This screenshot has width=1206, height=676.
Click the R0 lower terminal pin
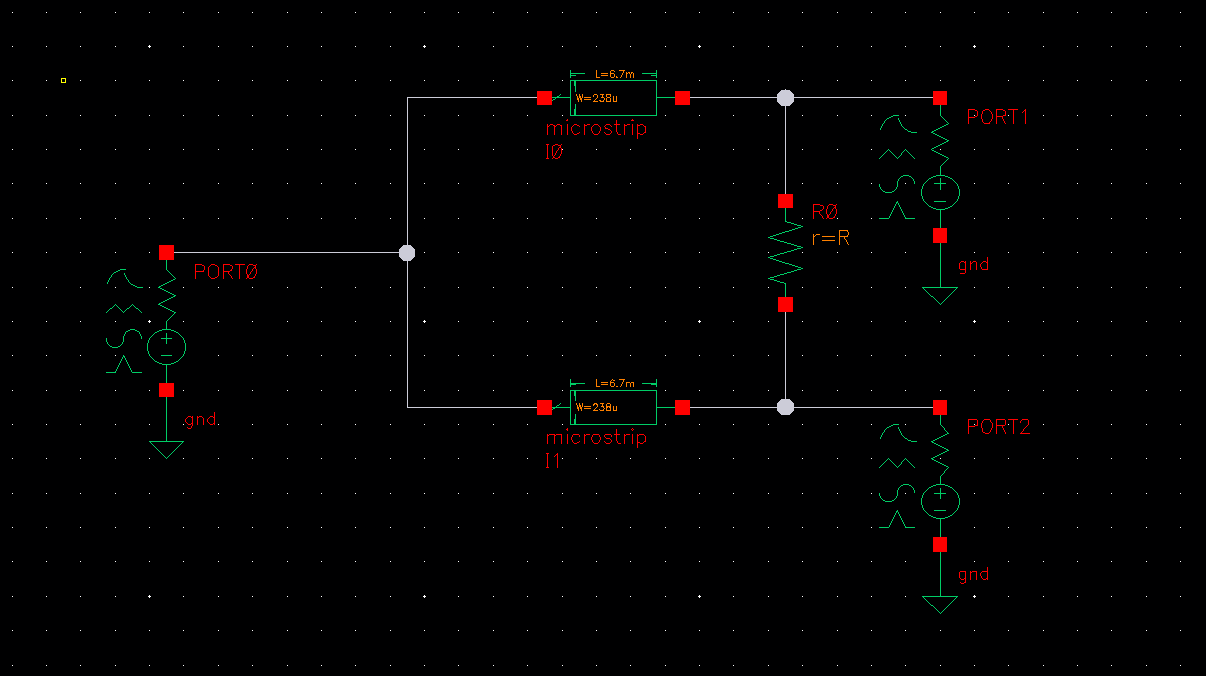[x=786, y=304]
